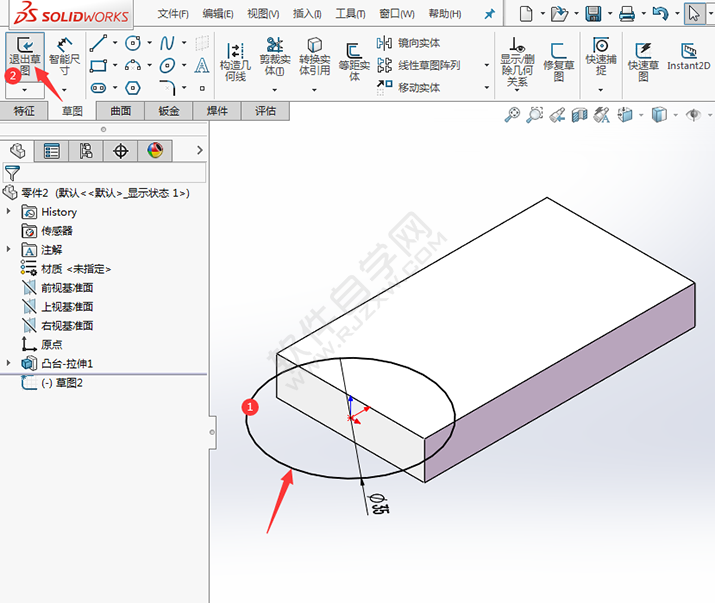Expand the 凸台-拉伸1 feature node
The image size is (715, 603).
pos(8,363)
